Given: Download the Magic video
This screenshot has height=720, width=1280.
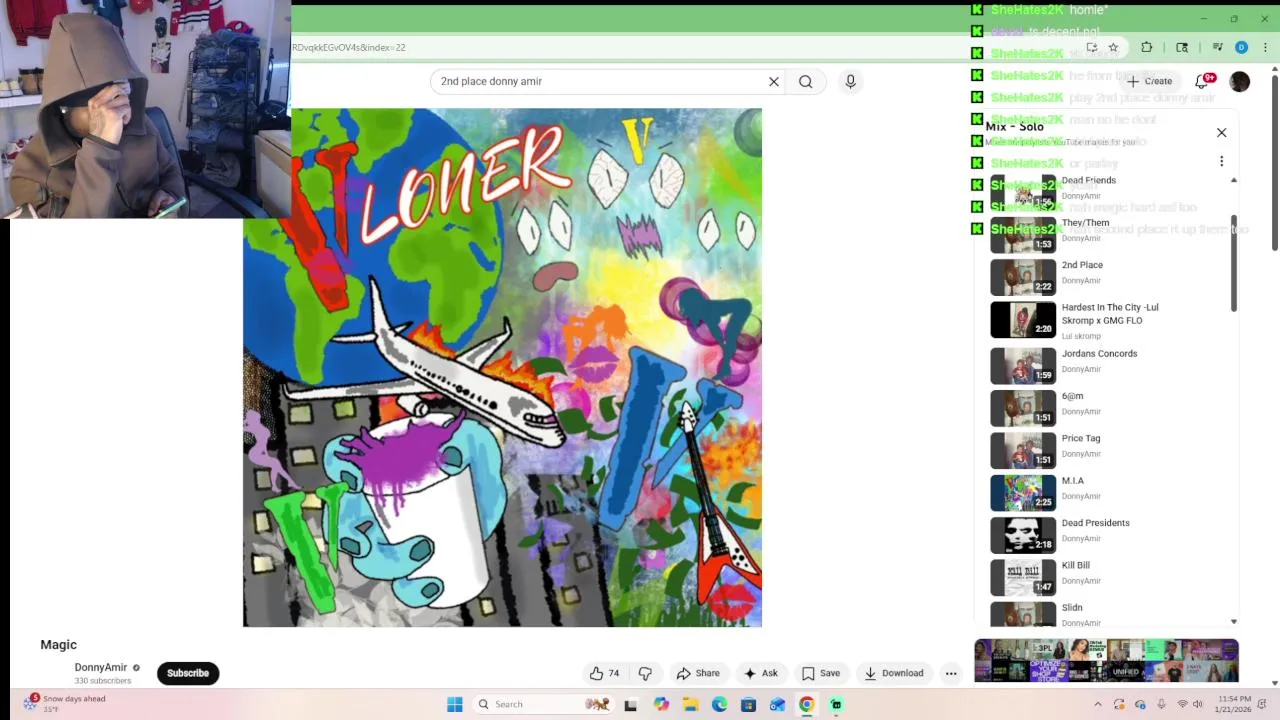Looking at the screenshot, I should (x=894, y=673).
